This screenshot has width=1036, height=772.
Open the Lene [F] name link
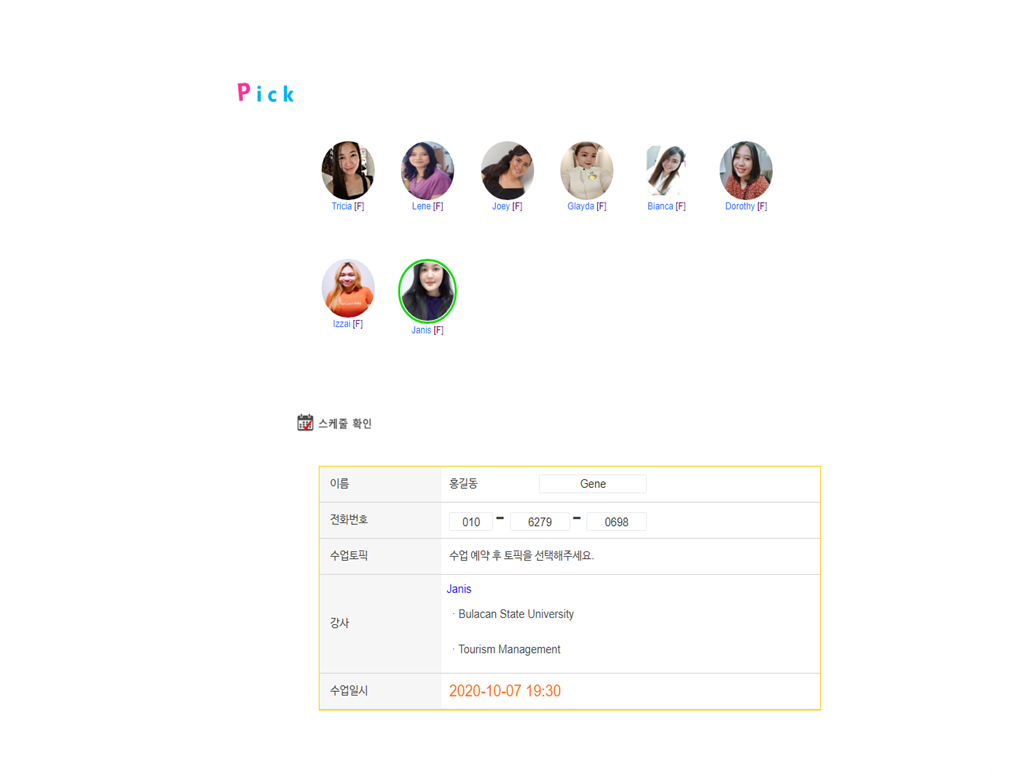point(427,206)
